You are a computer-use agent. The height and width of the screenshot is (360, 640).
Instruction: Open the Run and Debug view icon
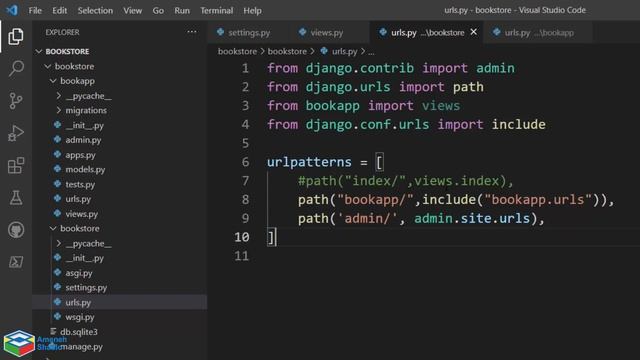(x=16, y=133)
